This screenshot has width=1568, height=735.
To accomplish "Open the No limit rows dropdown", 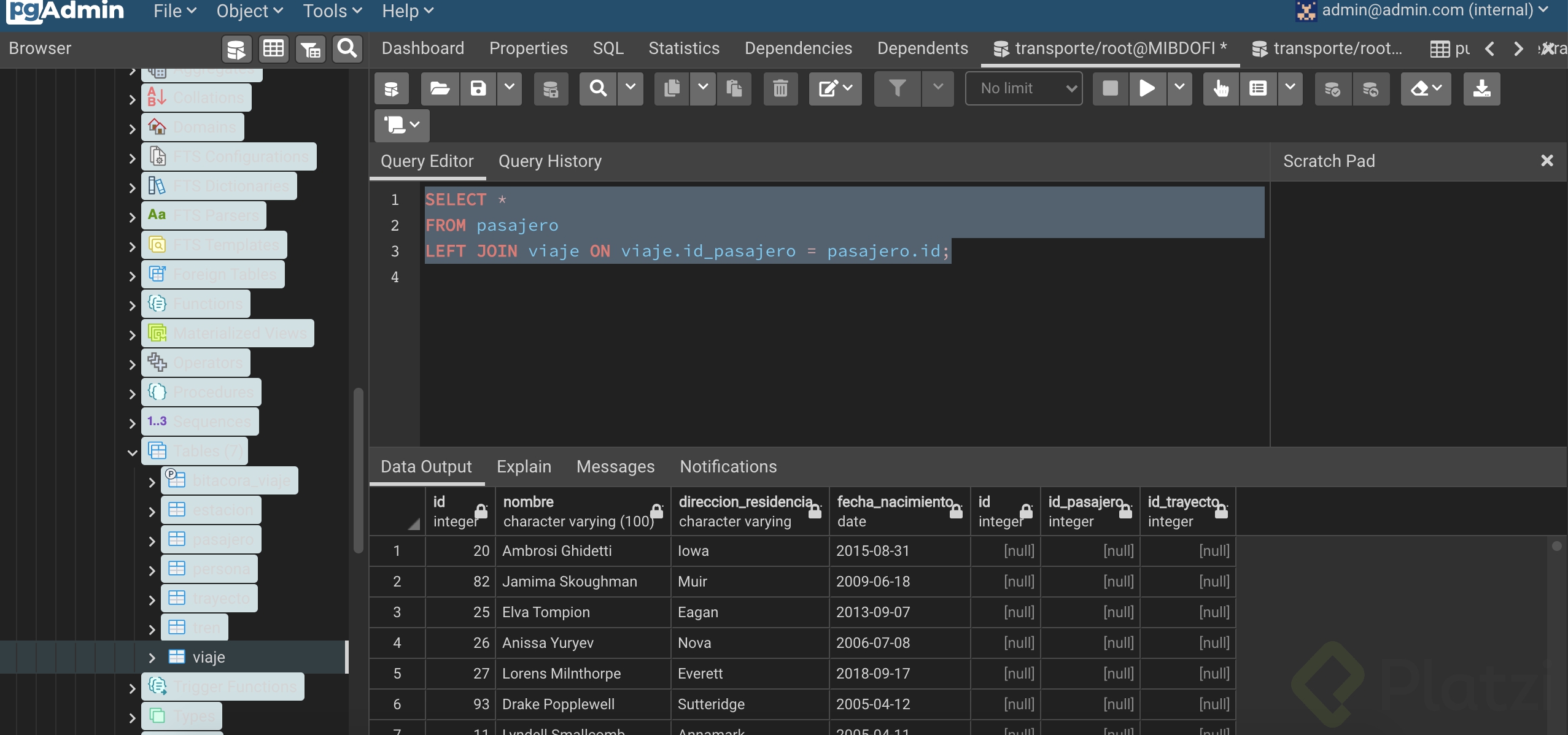I will point(1023,89).
